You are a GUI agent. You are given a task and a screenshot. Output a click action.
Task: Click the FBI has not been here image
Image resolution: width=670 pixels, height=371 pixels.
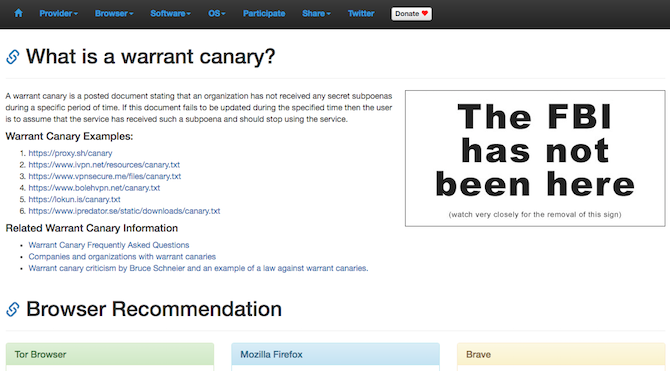tap(535, 158)
